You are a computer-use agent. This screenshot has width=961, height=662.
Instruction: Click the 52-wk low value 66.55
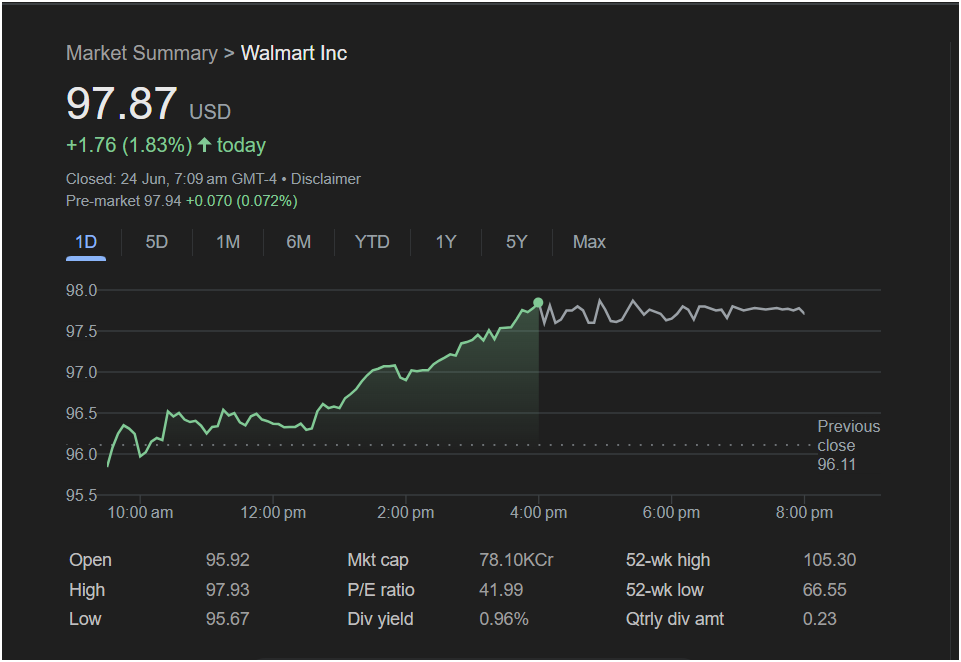[824, 590]
